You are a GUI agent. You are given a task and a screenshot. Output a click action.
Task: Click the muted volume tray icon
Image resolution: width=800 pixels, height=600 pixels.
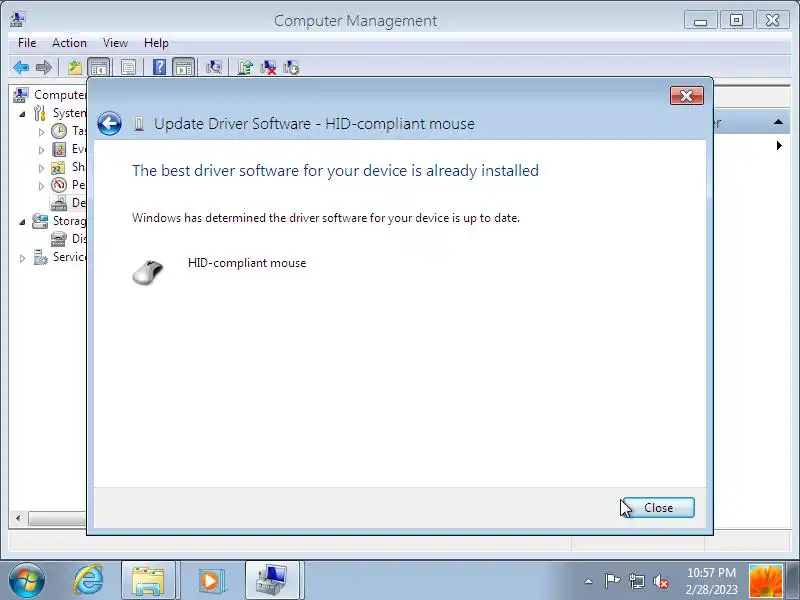(661, 581)
